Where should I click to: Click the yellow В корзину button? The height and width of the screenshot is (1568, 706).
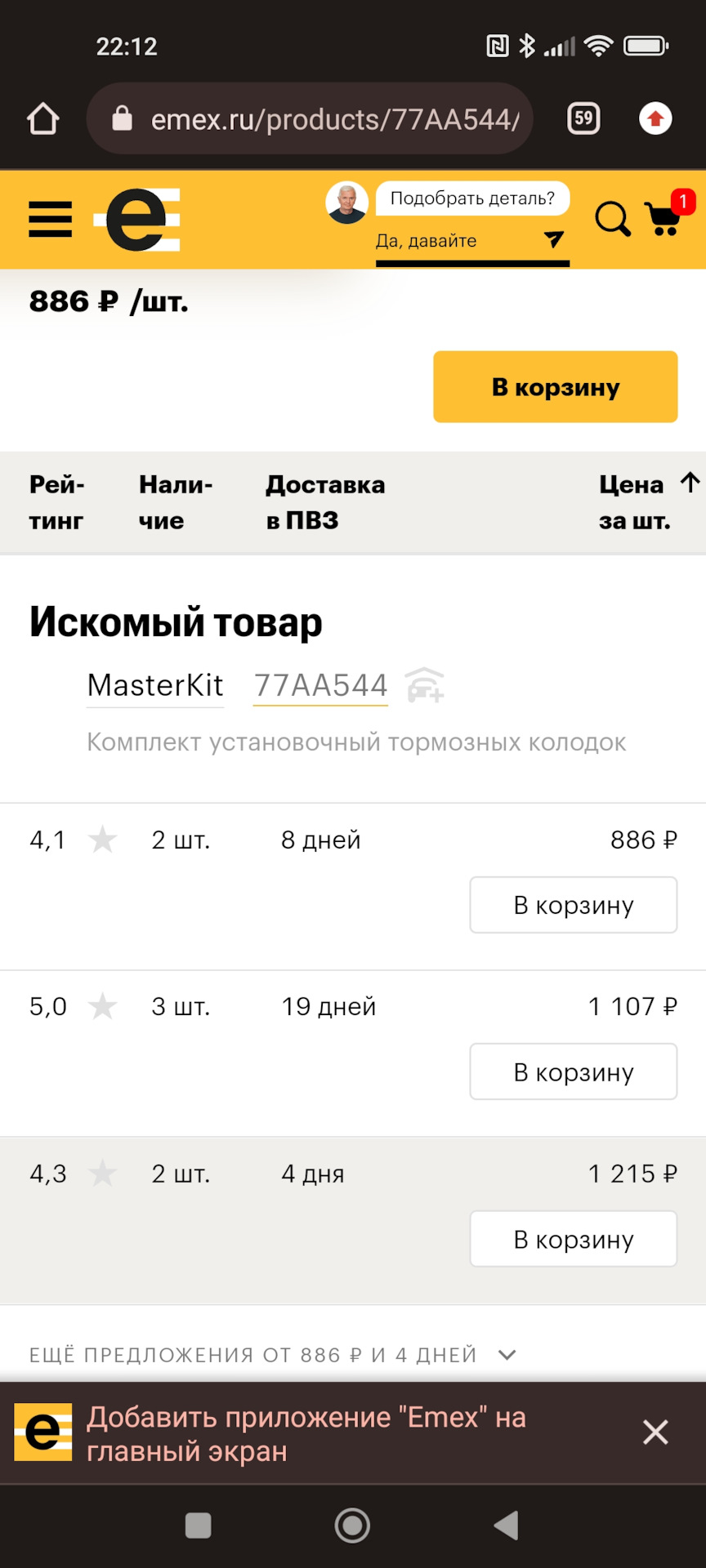[x=555, y=386]
